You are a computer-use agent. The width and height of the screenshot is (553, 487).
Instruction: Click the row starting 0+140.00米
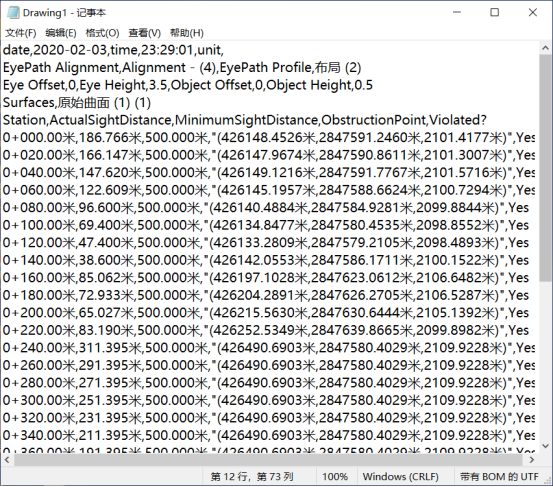click(266, 260)
